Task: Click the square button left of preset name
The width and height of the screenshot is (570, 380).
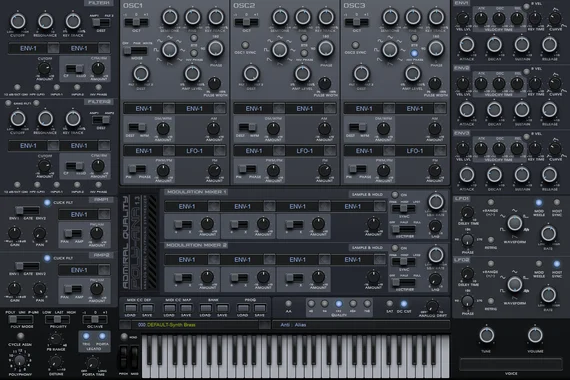Action: [125, 325]
